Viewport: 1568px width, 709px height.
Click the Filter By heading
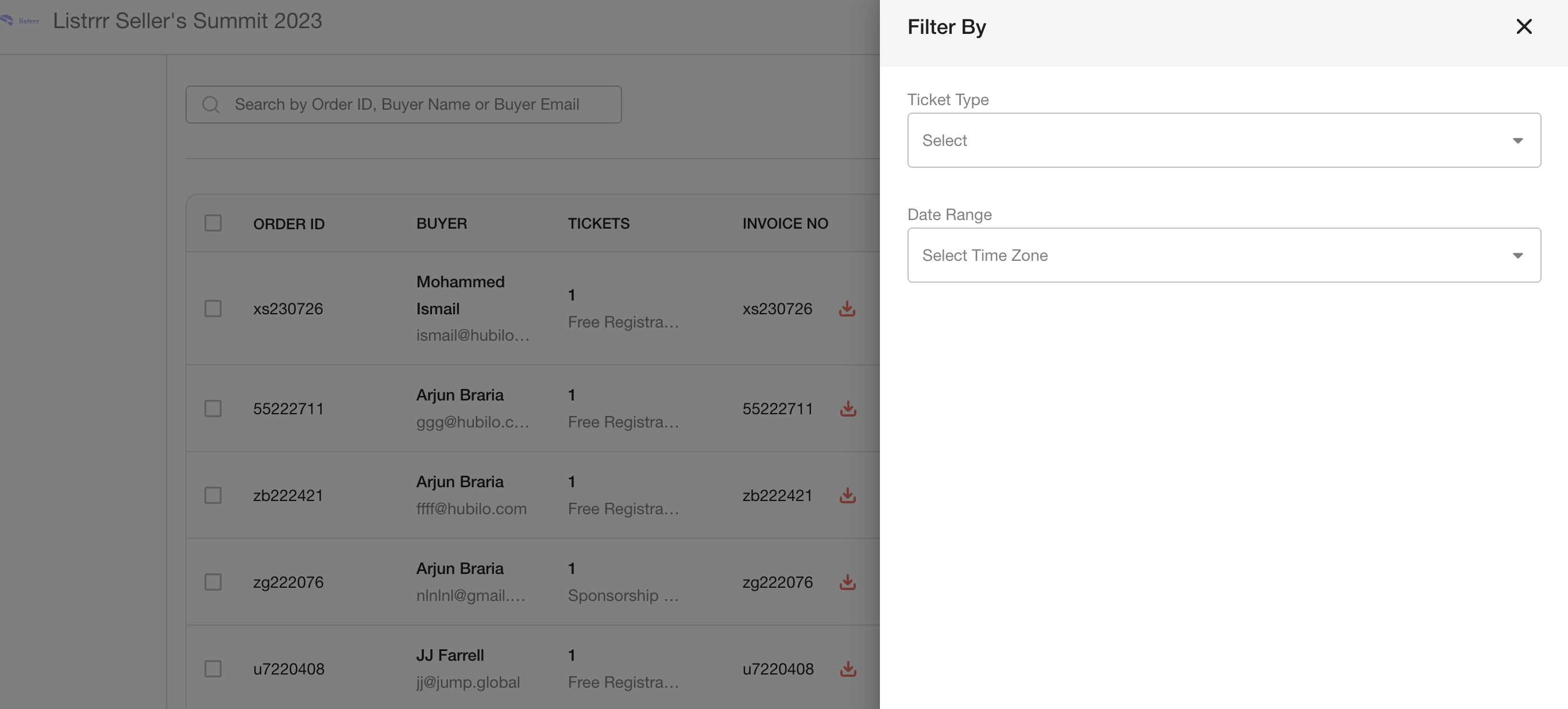[x=947, y=27]
